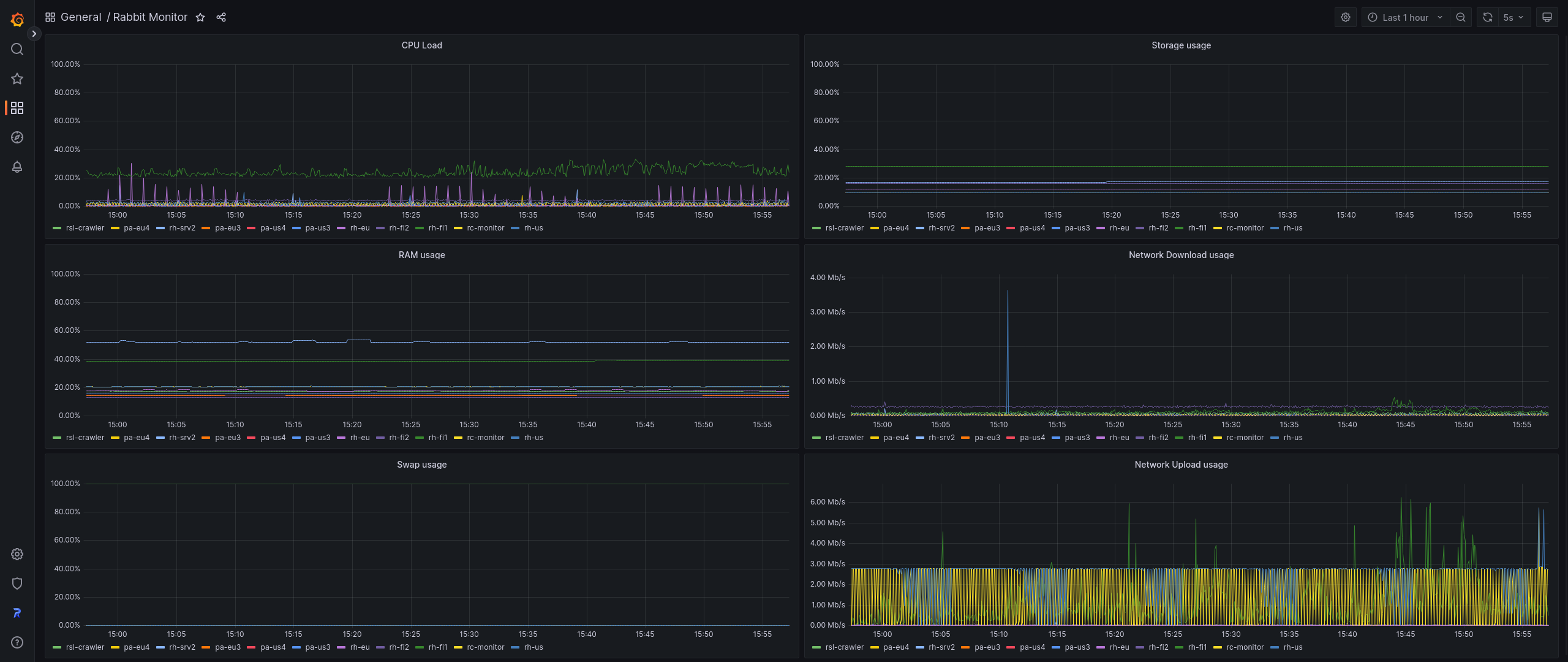Viewport: 1568px width, 662px height.
Task: Toggle rc-monitor series in Network Upload legend
Action: tap(1245, 647)
